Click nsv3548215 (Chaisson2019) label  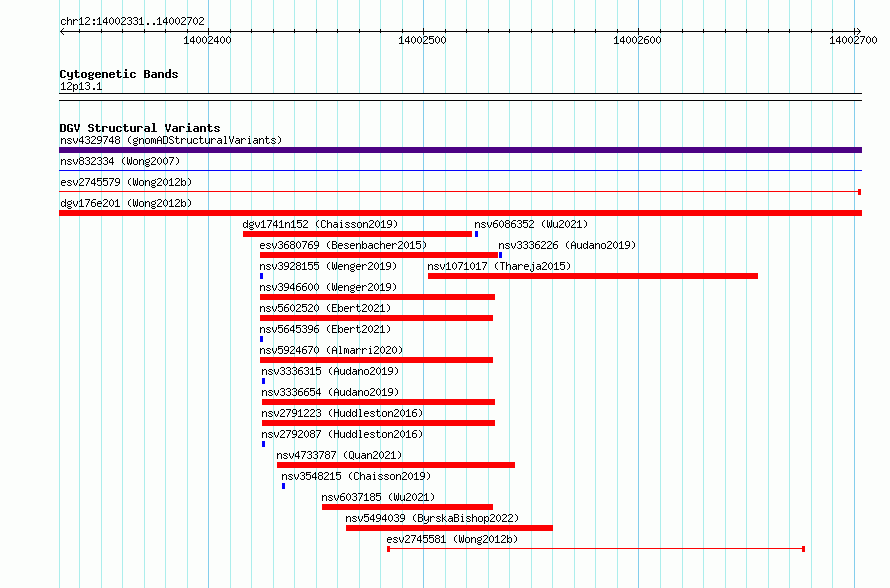point(356,476)
